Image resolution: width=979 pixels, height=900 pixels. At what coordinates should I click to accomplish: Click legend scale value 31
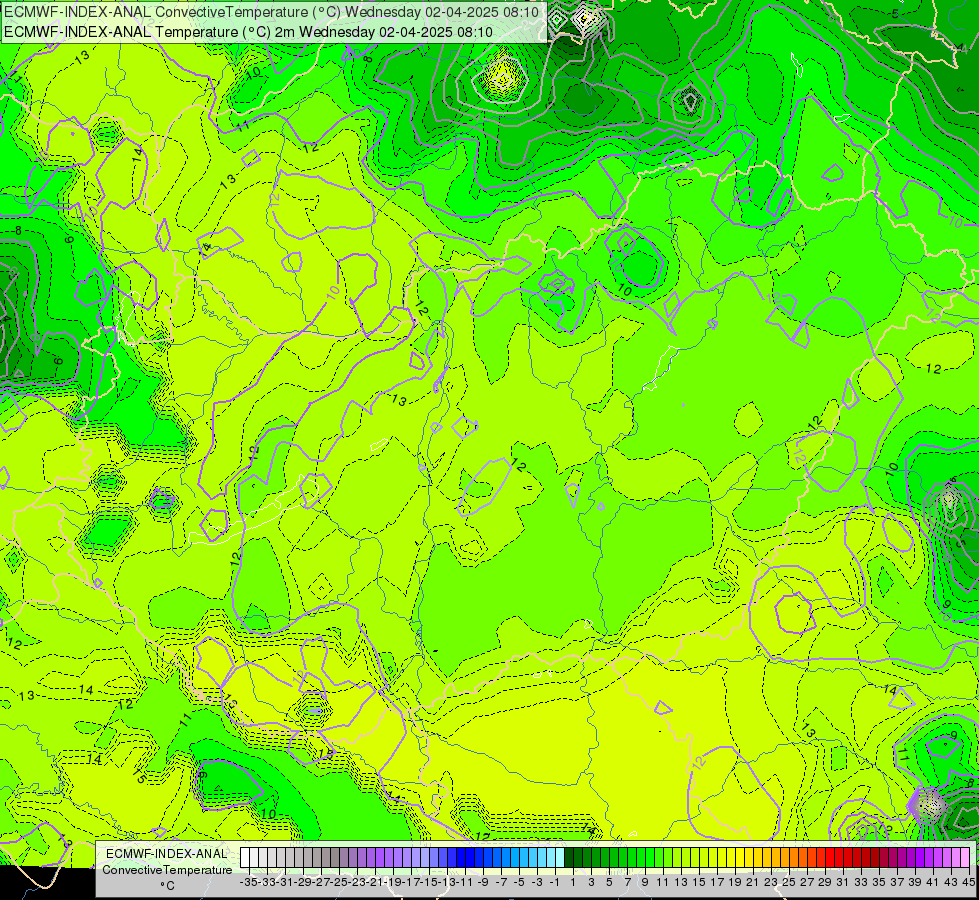pos(843,882)
